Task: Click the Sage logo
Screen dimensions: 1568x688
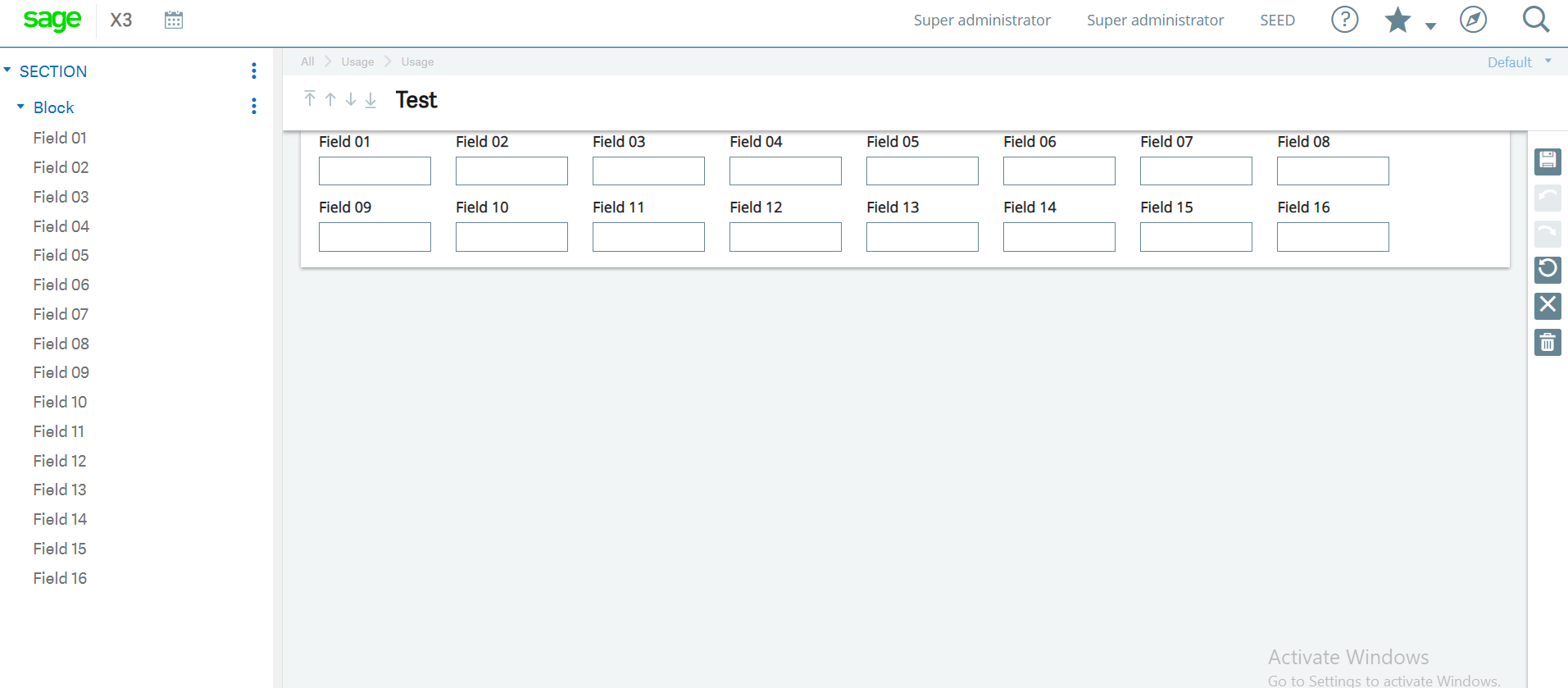Action: coord(52,20)
